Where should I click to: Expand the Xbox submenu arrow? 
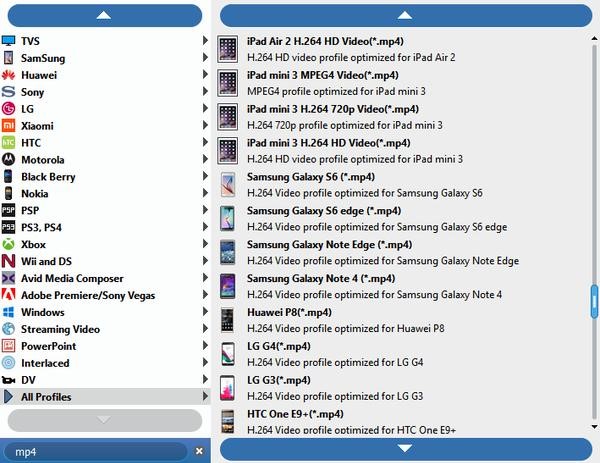[205, 244]
